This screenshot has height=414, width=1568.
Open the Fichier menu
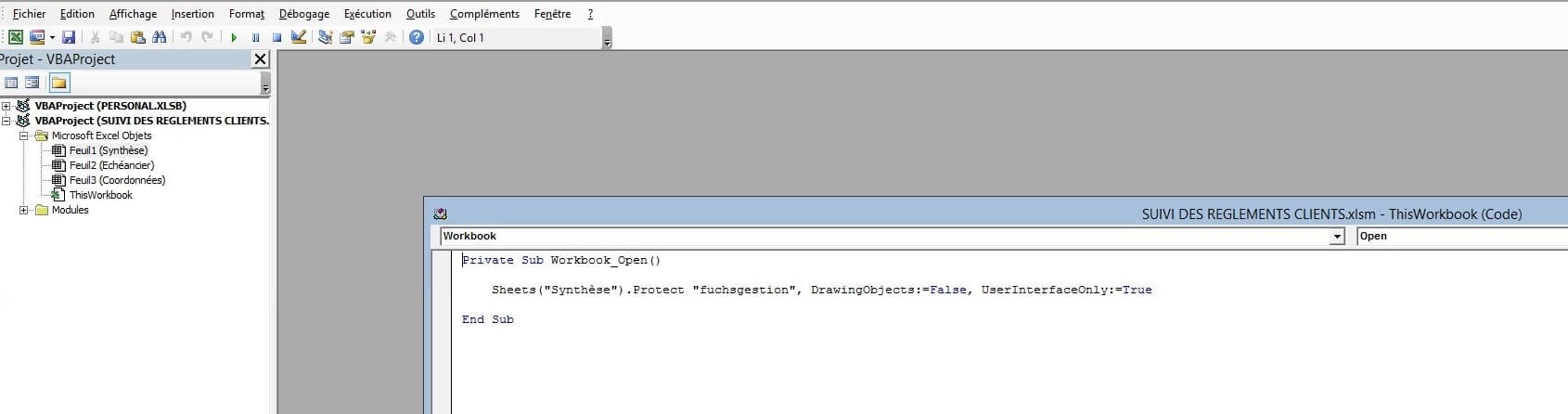coord(29,14)
